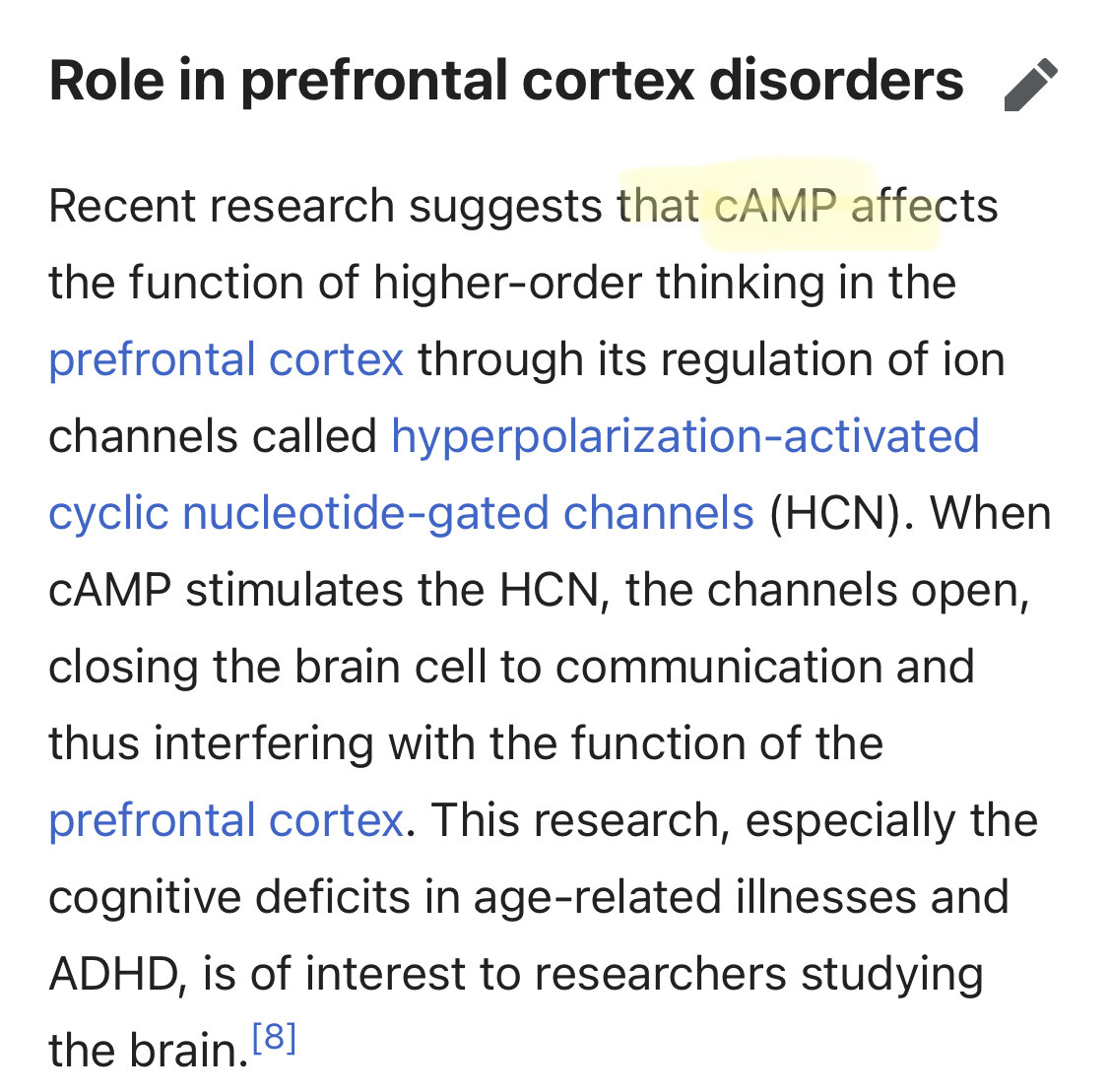1108x1092 pixels.
Task: Tap the word 'age-related'
Action: (x=597, y=897)
